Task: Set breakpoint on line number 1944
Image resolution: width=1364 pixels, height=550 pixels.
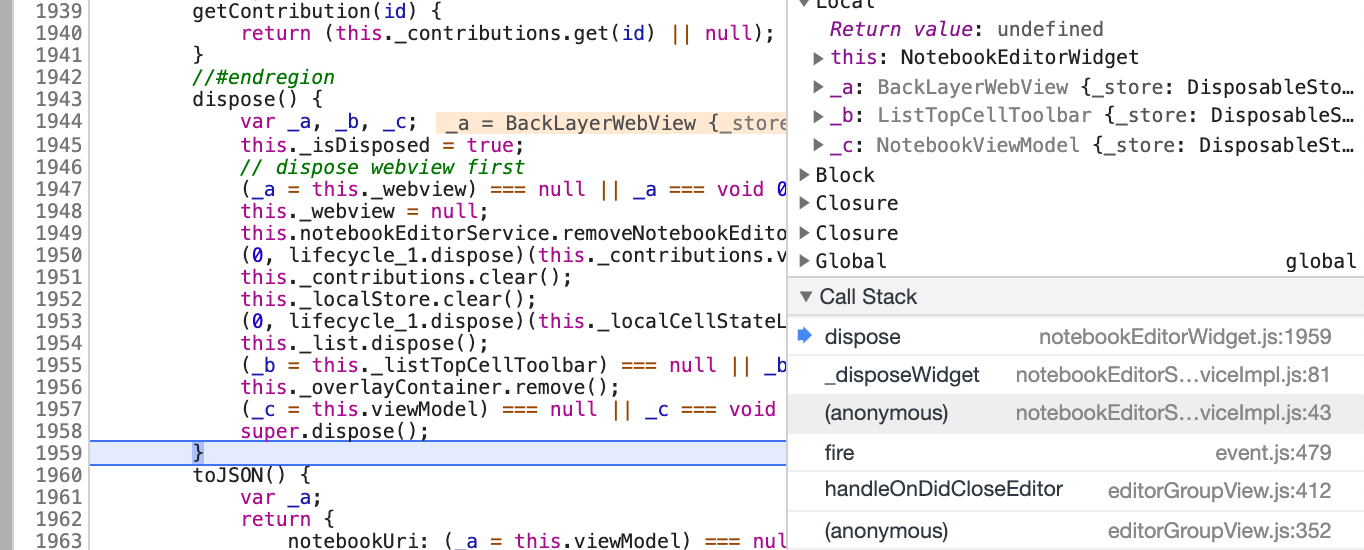Action: tap(61, 122)
